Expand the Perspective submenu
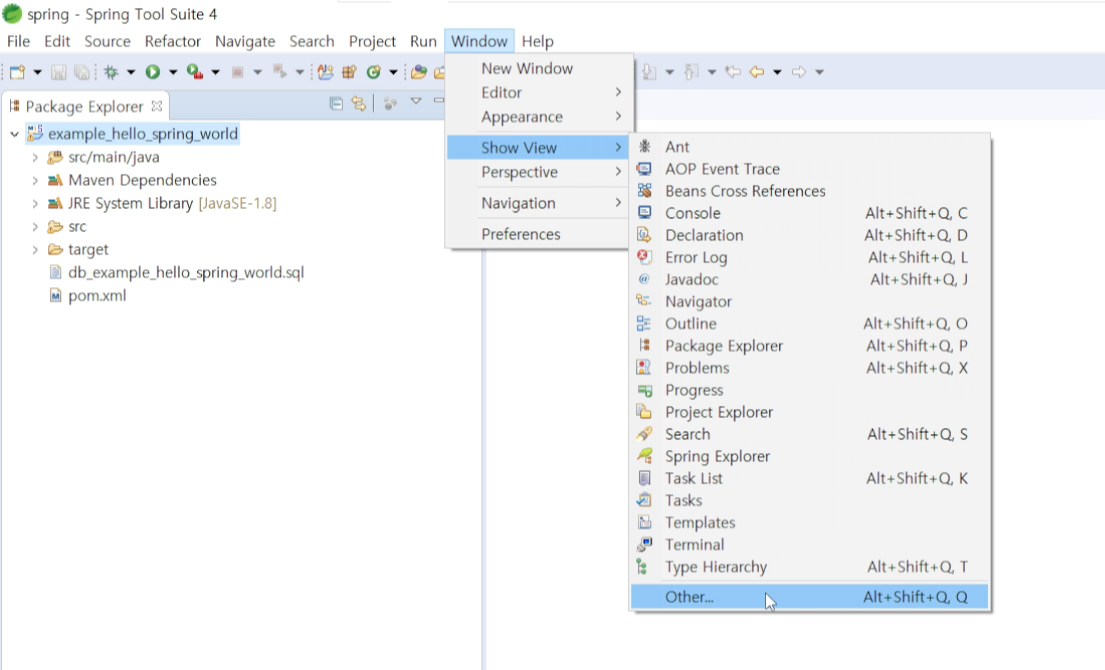Viewport: 1105px width, 670px height. click(x=538, y=172)
